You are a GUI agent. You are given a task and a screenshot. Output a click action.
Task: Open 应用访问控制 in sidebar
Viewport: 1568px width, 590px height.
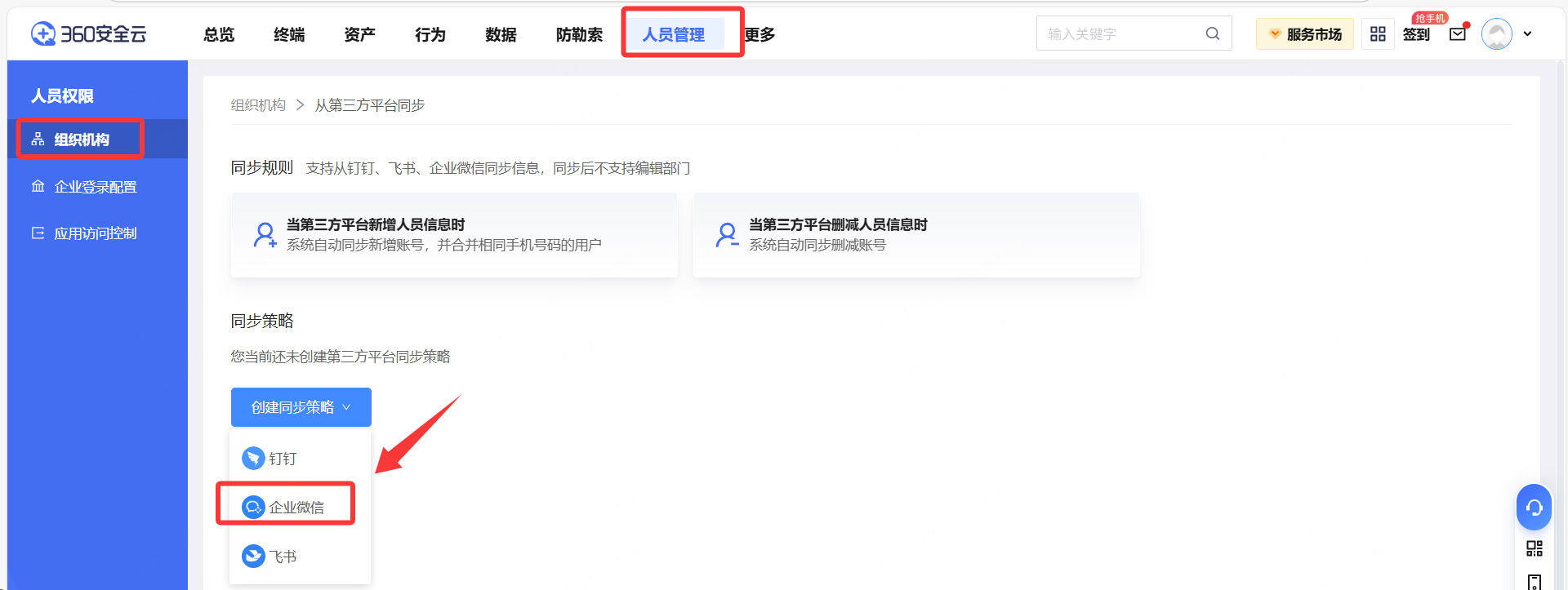[95, 233]
